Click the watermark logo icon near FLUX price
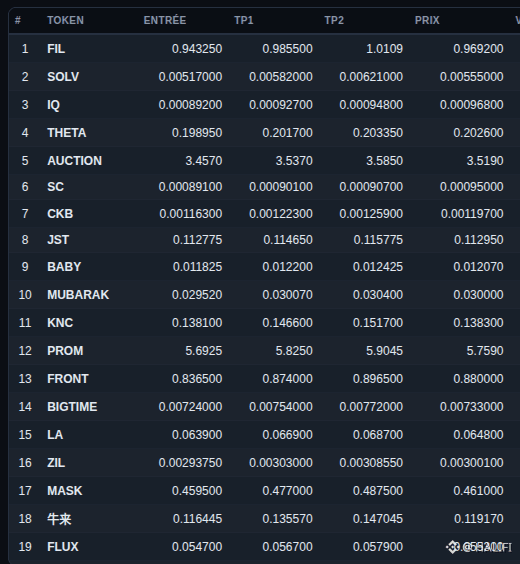 tap(452, 547)
